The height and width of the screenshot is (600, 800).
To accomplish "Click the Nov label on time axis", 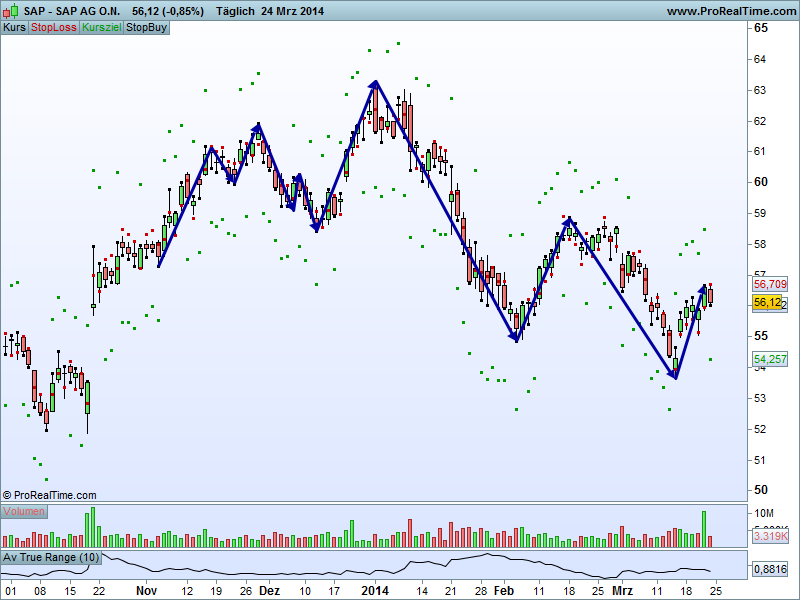I will (x=146, y=591).
